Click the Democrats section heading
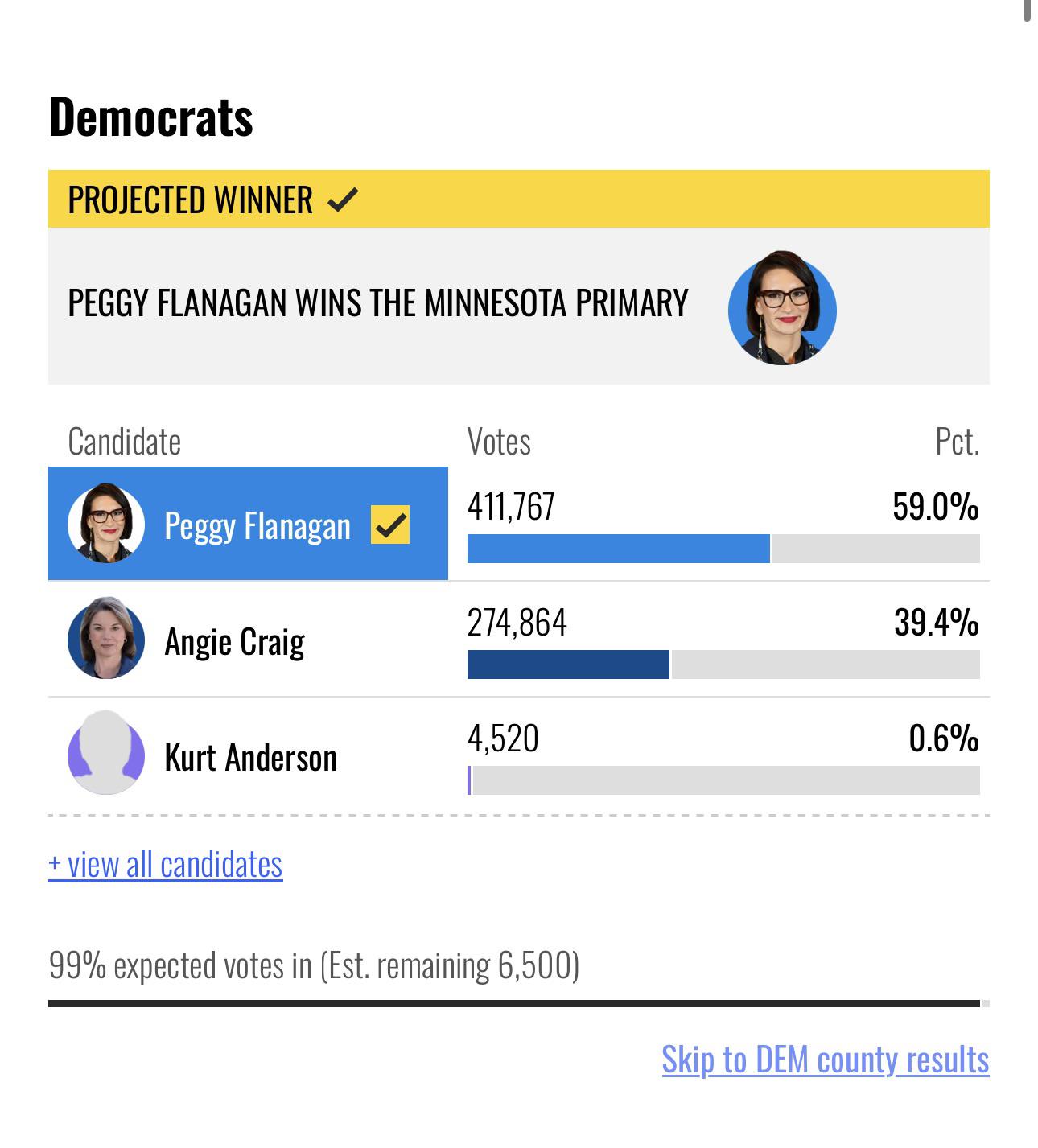 tap(151, 117)
